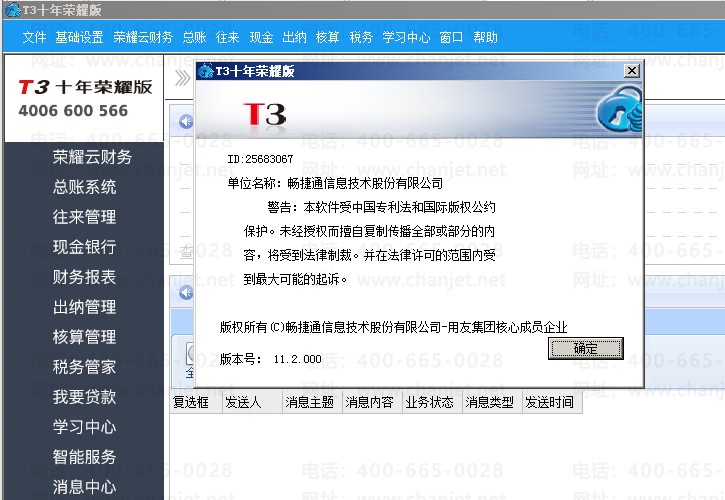Select 现金银行 in the sidebar
Image resolution: width=725 pixels, height=500 pixels.
(x=84, y=247)
